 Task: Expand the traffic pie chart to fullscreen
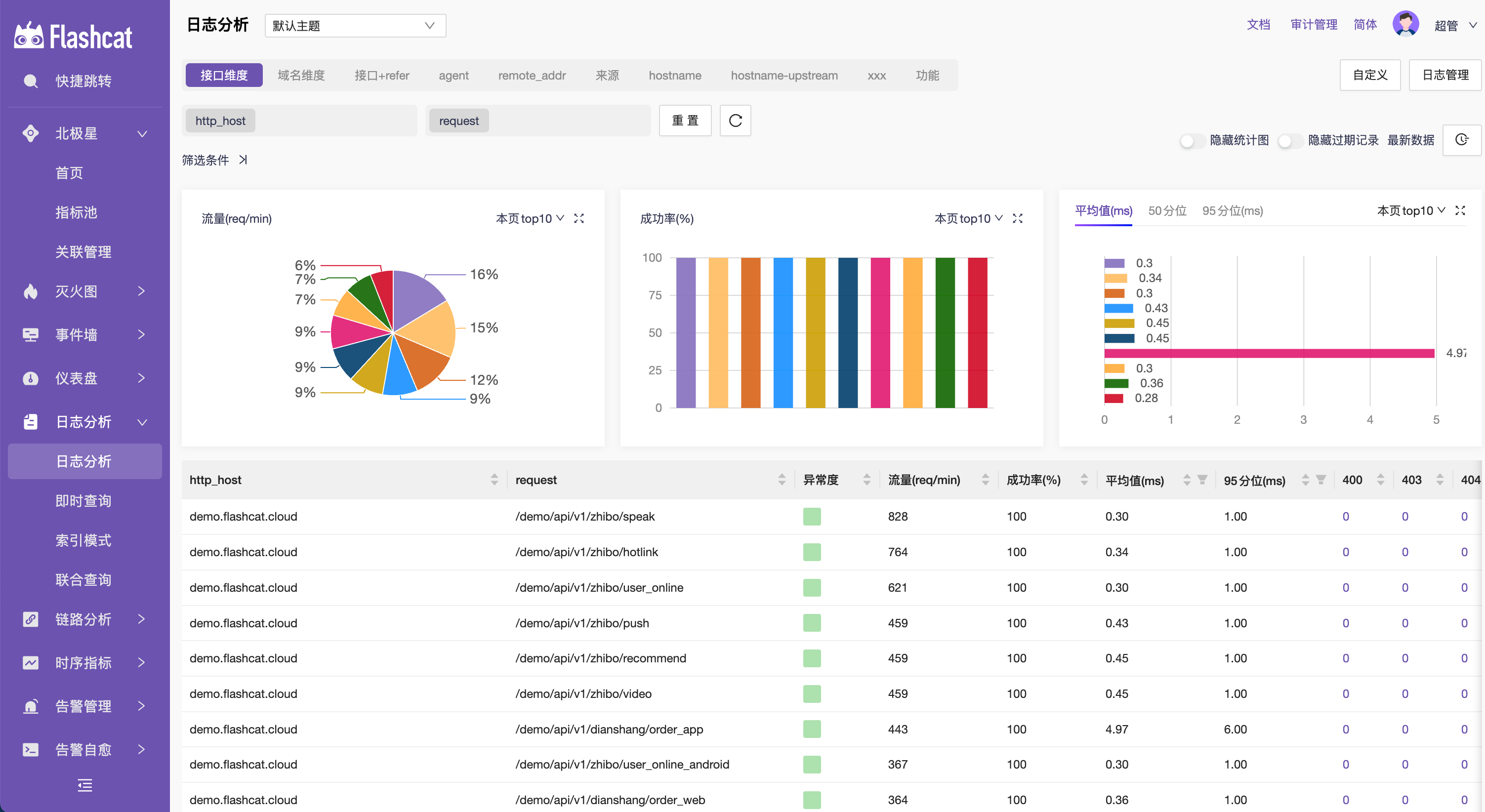(x=579, y=218)
